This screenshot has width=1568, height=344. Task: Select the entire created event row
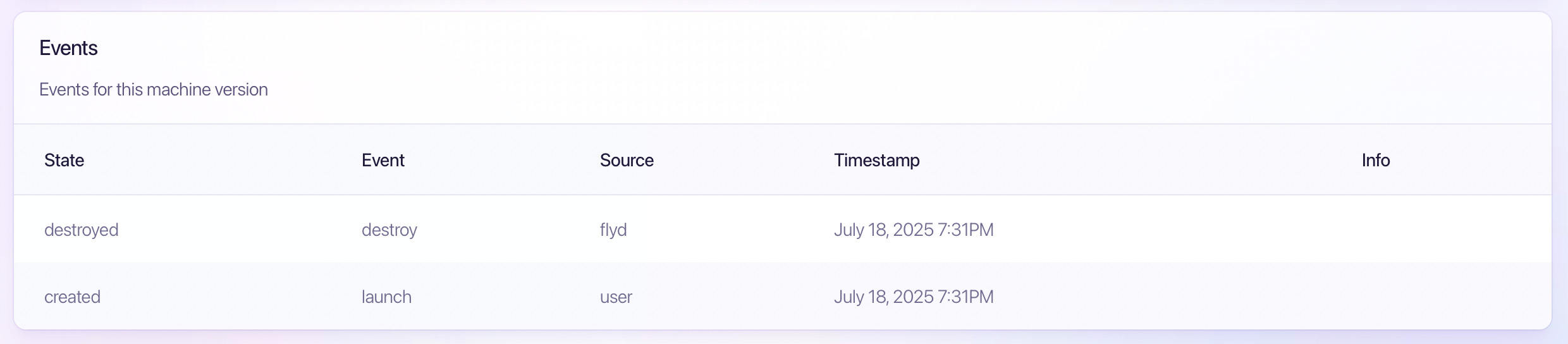point(783,296)
